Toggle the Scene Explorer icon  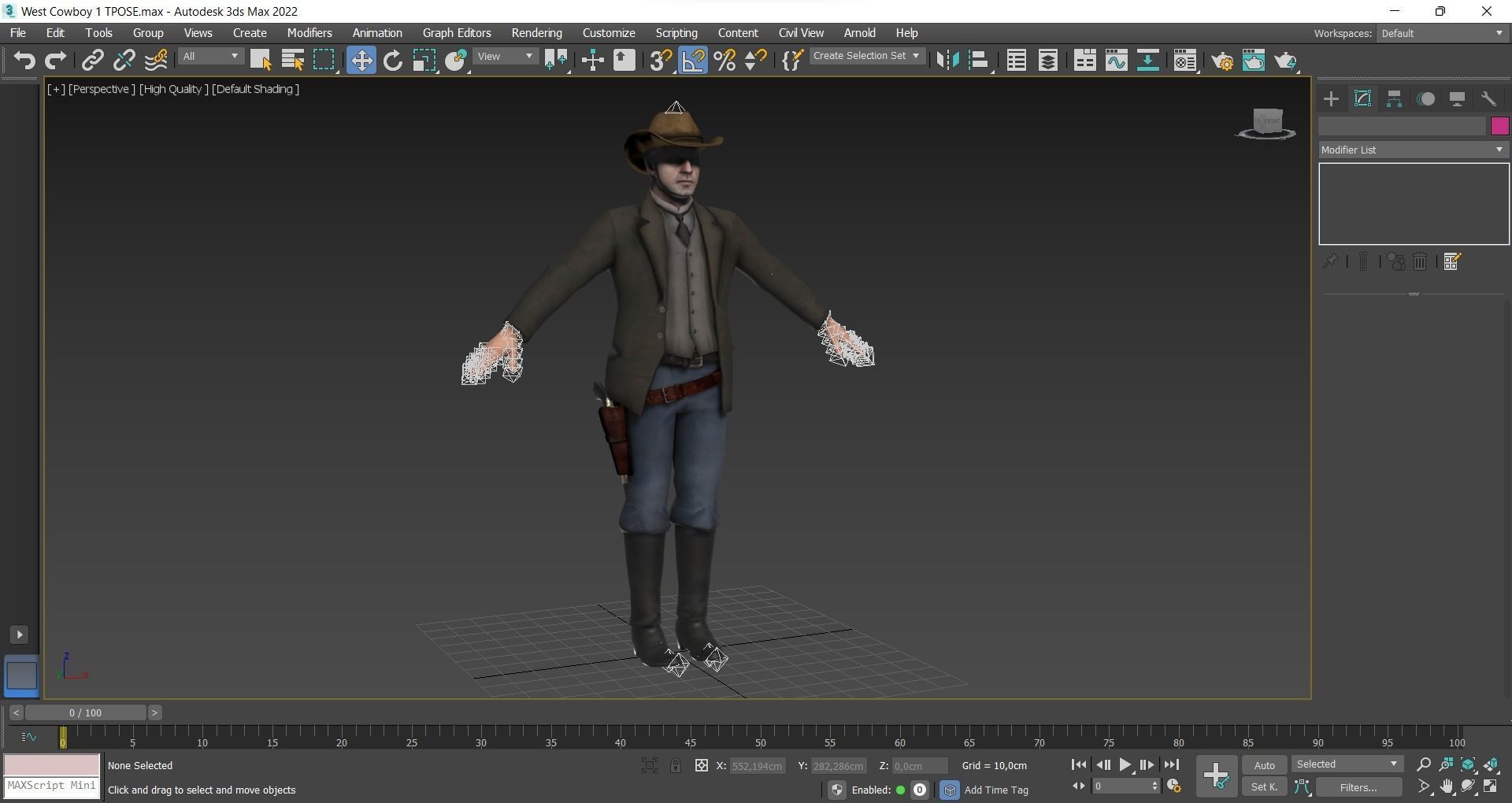click(1016, 61)
